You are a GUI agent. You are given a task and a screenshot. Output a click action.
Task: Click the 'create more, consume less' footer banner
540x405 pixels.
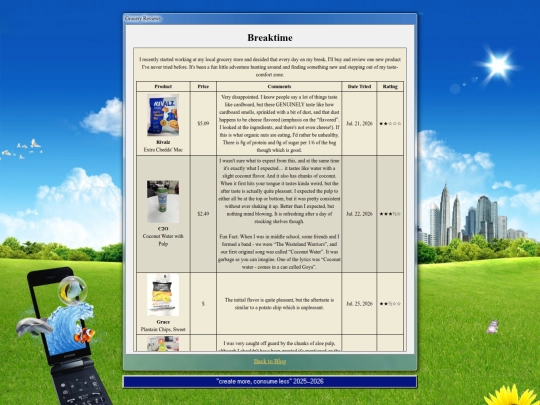pyautogui.click(x=270, y=382)
